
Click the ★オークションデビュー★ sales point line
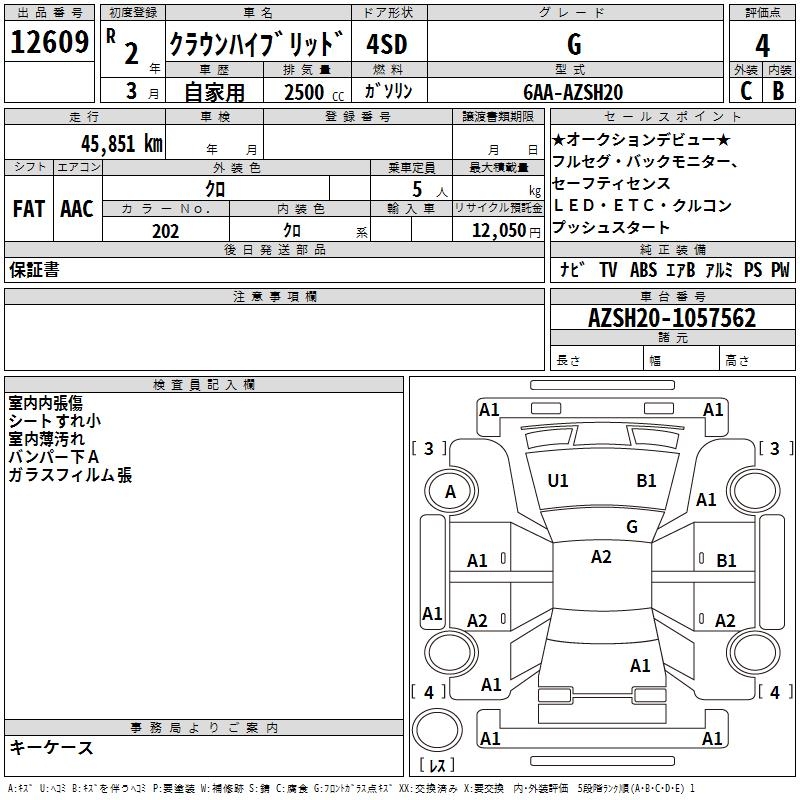pos(641,139)
